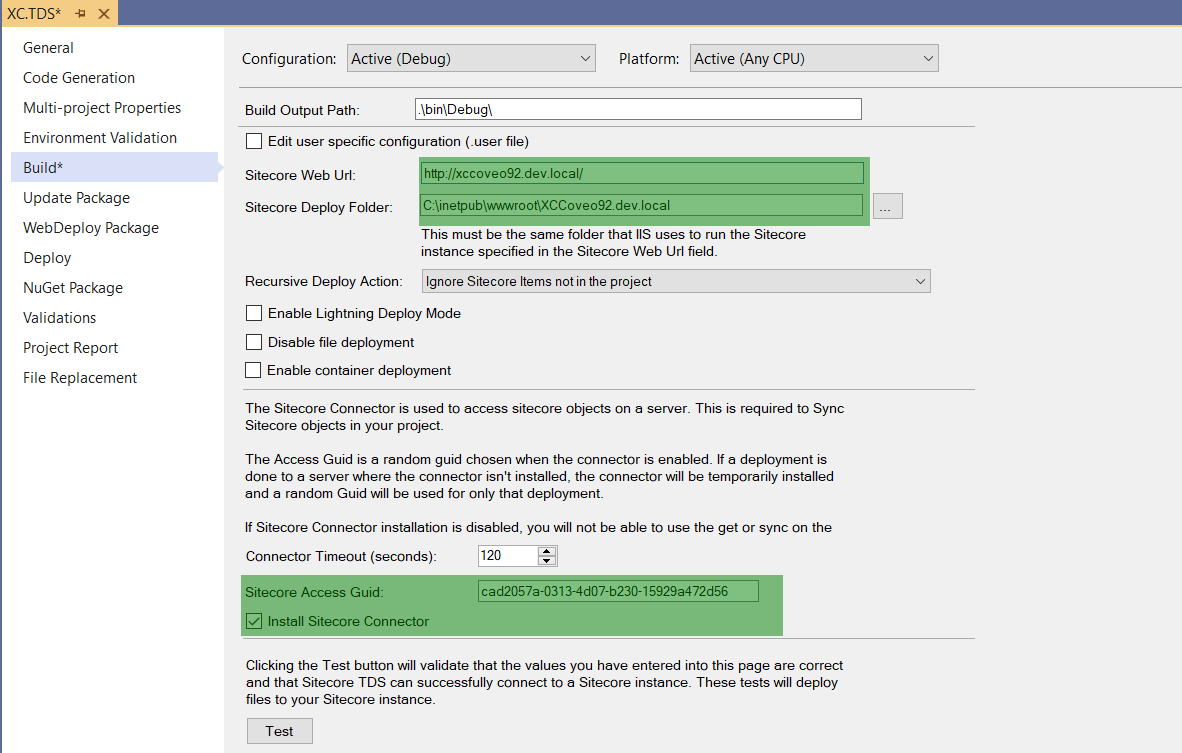Click the Sitecore Web Url field

(x=642, y=173)
